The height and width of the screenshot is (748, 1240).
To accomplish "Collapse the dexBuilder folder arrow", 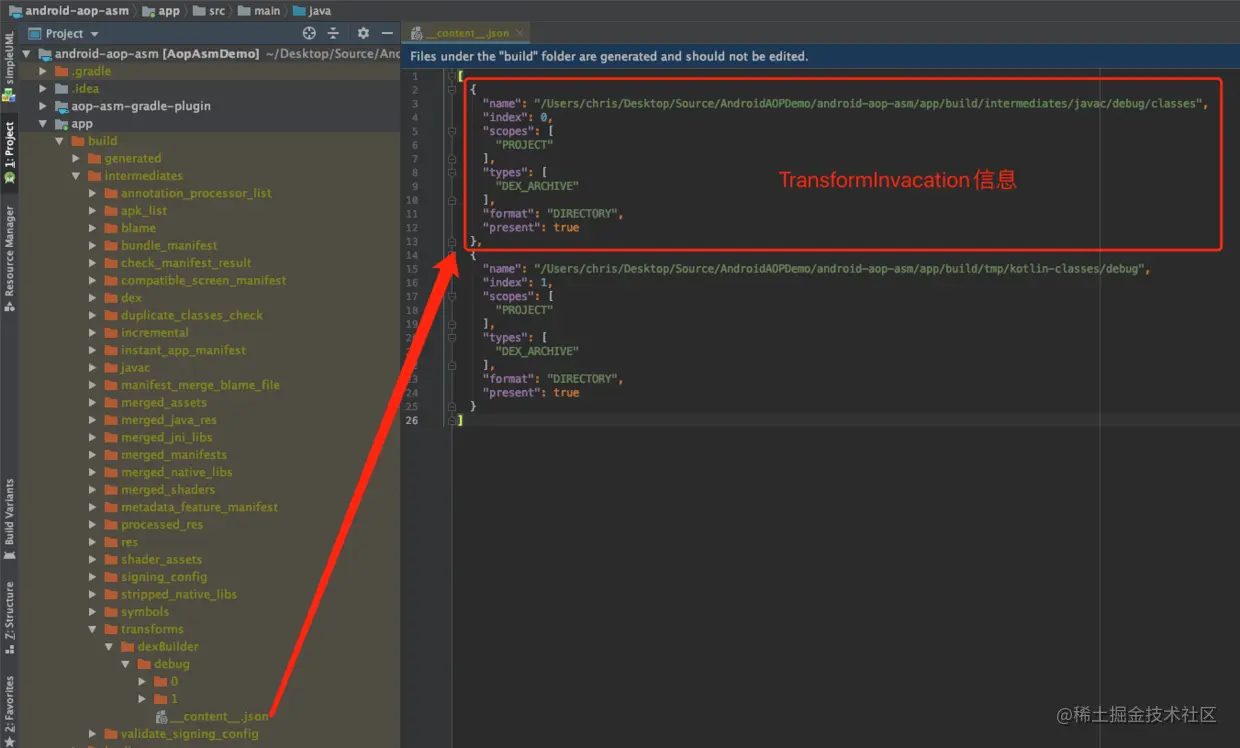I will [x=110, y=646].
